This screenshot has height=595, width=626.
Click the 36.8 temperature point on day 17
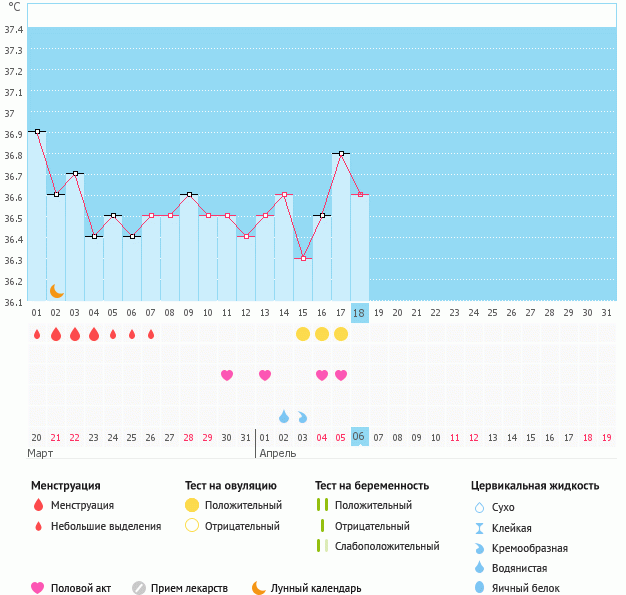[341, 153]
